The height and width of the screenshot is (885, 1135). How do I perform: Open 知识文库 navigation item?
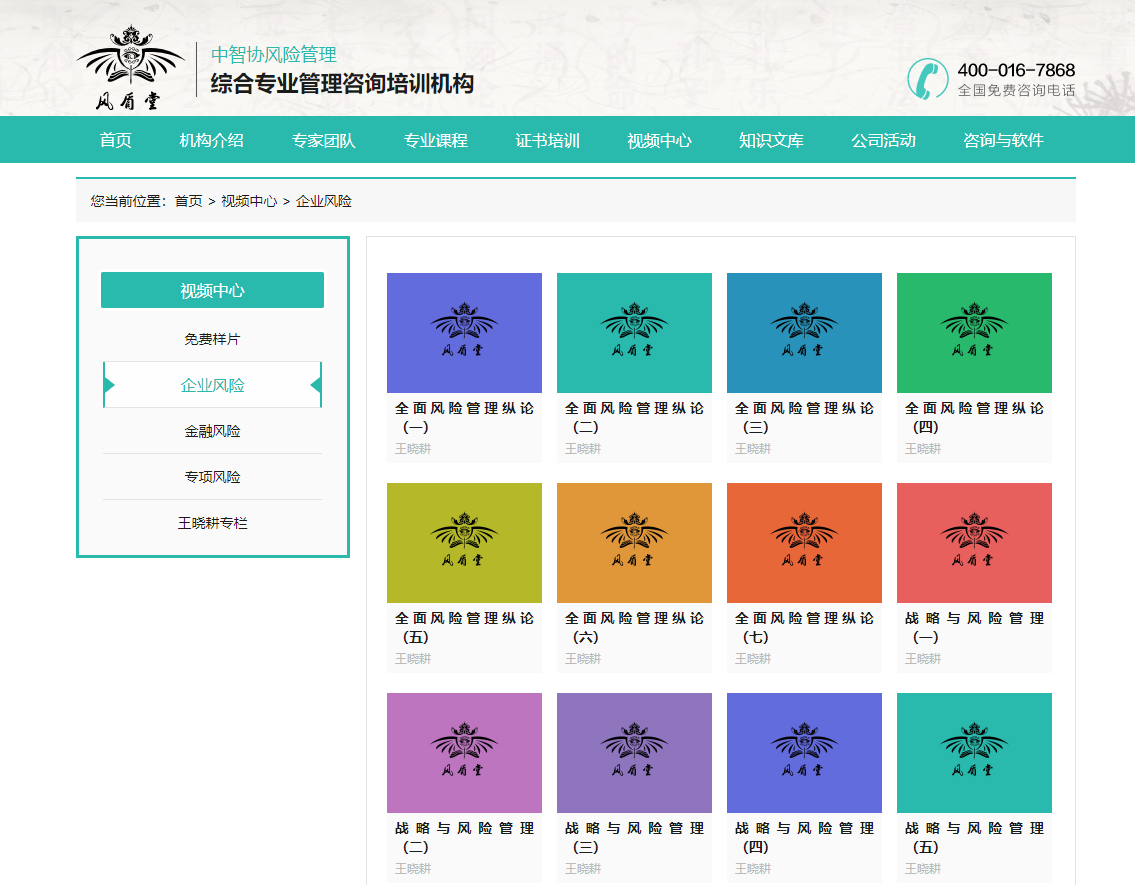(x=772, y=140)
